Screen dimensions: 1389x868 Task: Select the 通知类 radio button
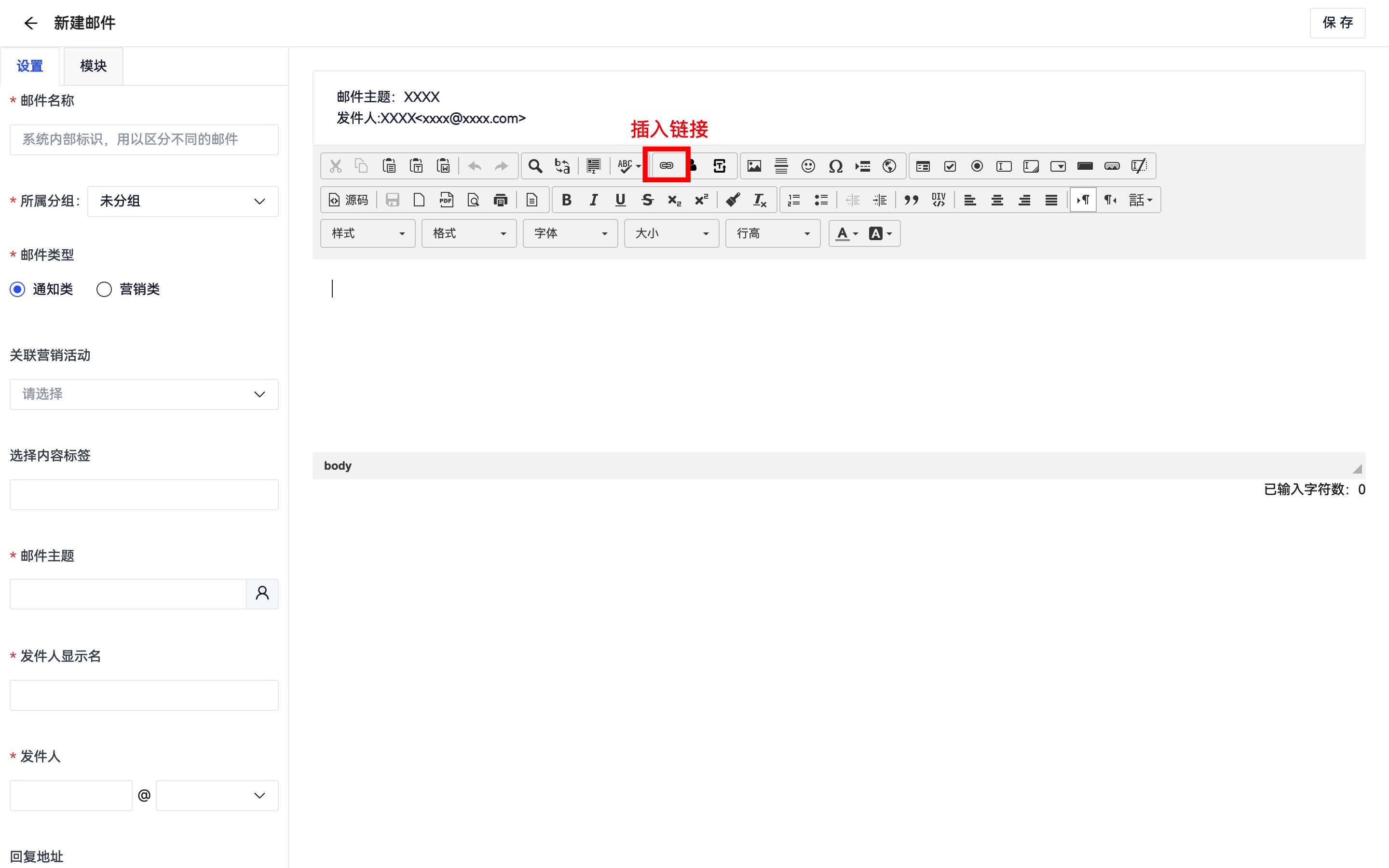18,289
